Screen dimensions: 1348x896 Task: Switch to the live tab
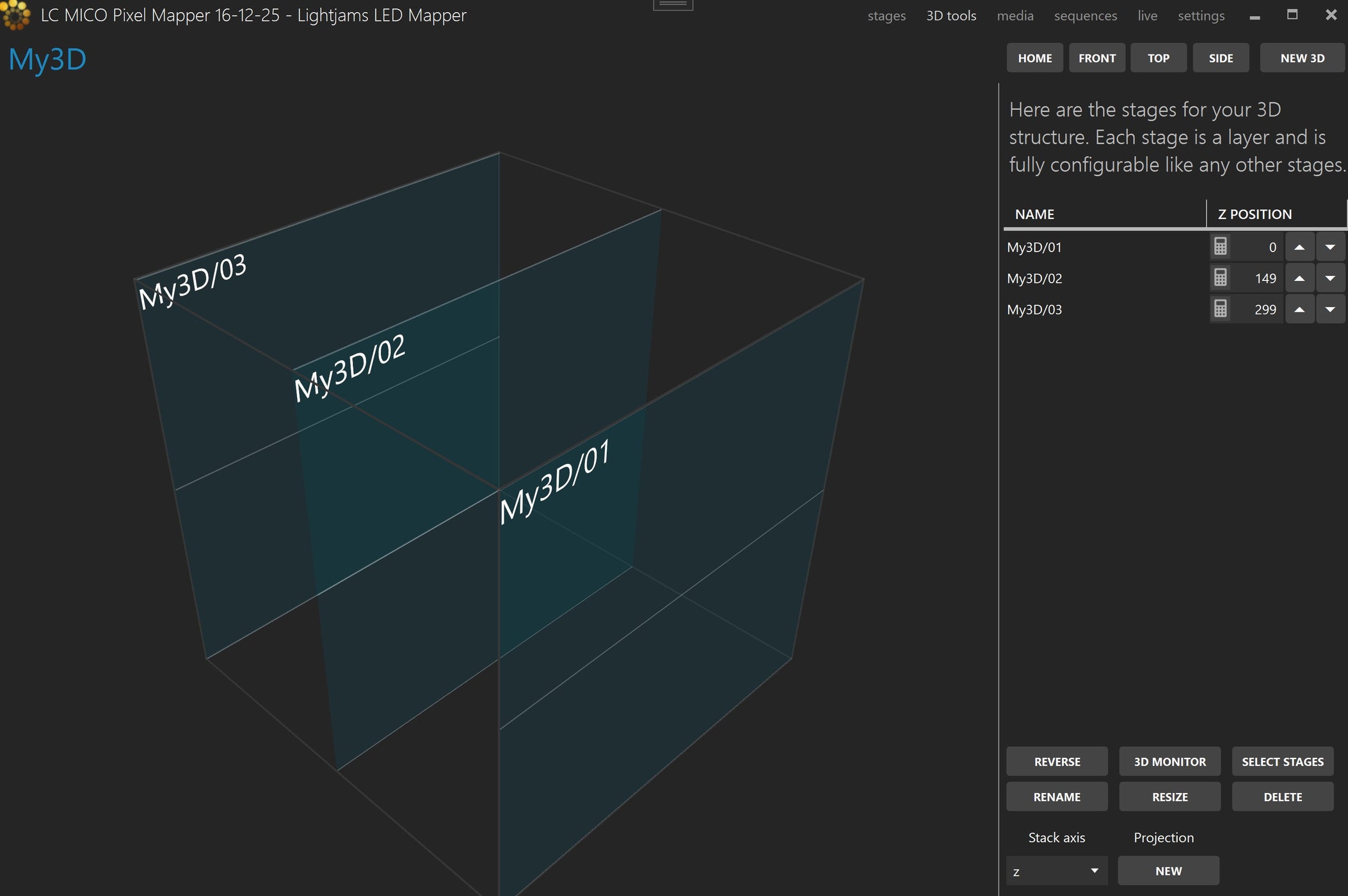[x=1147, y=16]
